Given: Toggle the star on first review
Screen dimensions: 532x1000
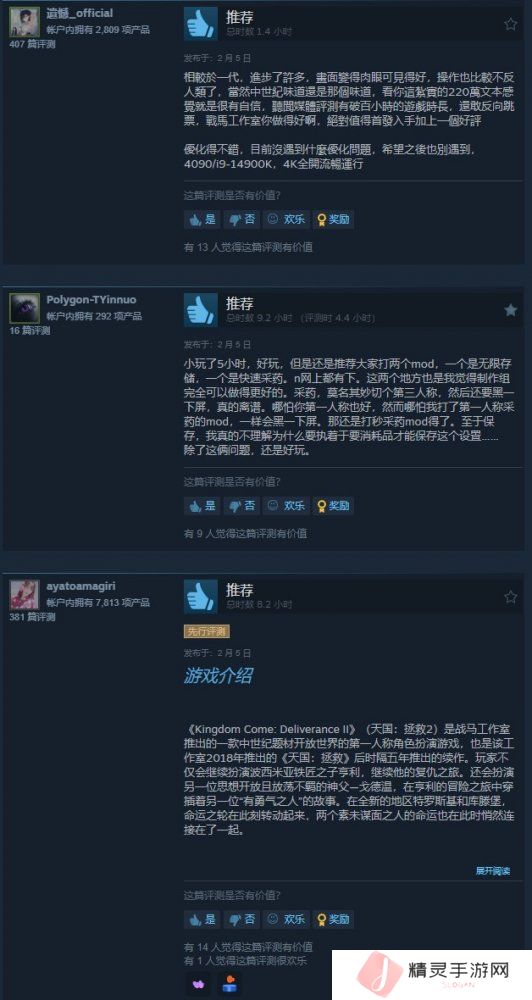Looking at the screenshot, I should 510,24.
